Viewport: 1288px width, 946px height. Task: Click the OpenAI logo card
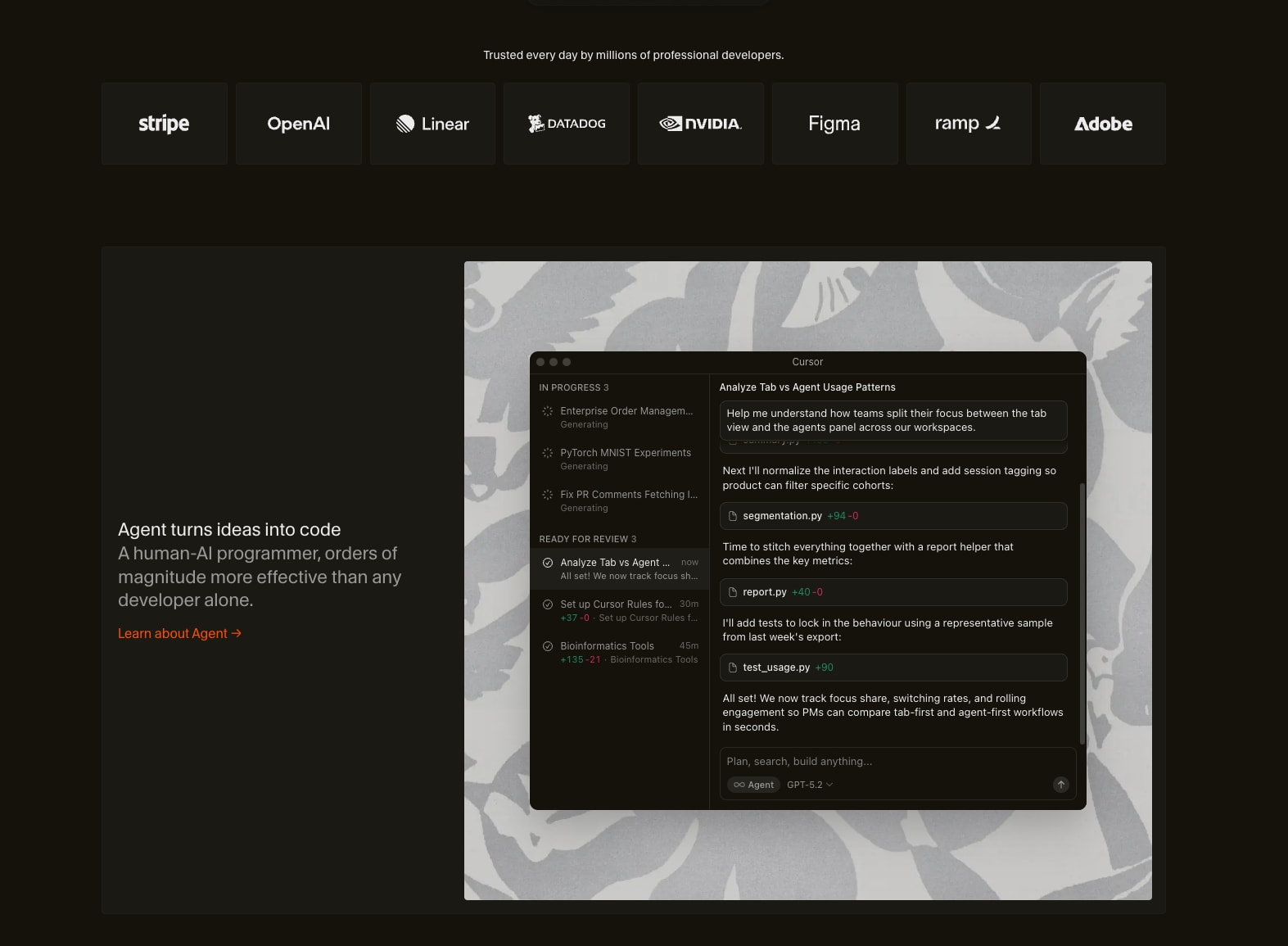tap(299, 124)
